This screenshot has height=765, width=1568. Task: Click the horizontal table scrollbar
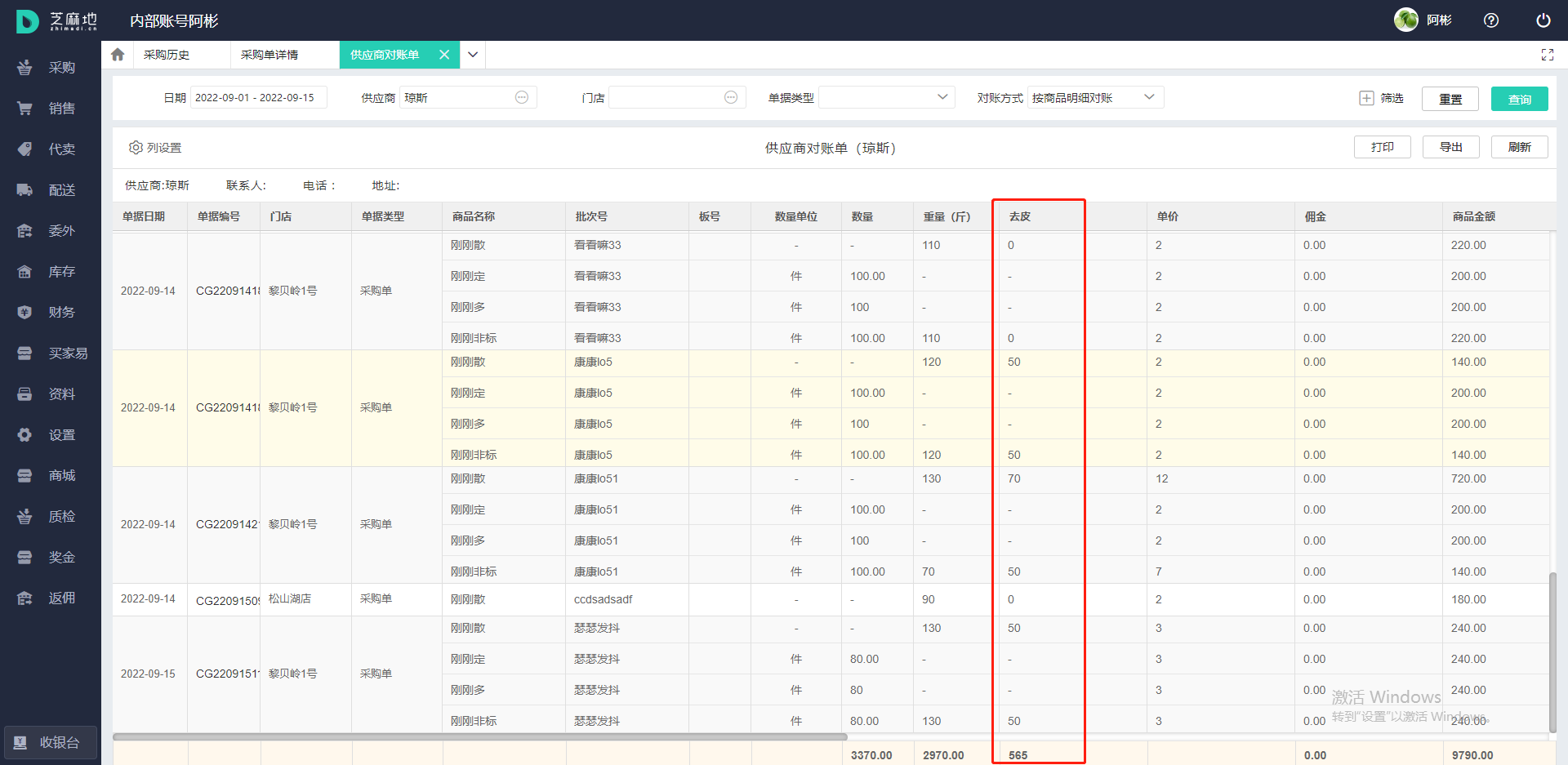[480, 736]
